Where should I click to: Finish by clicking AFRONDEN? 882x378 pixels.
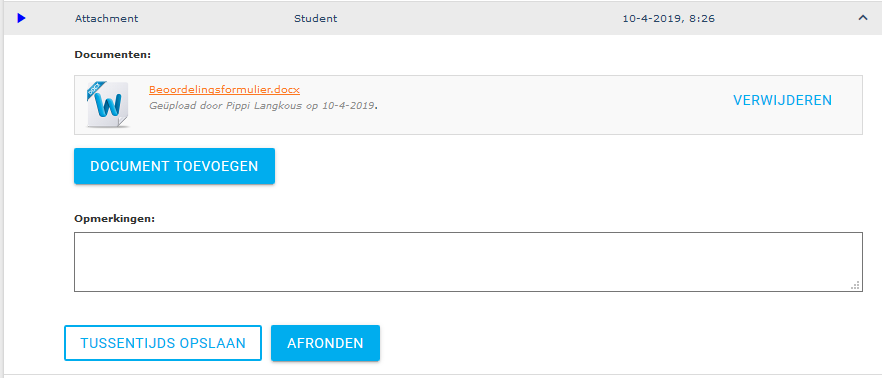click(x=325, y=343)
